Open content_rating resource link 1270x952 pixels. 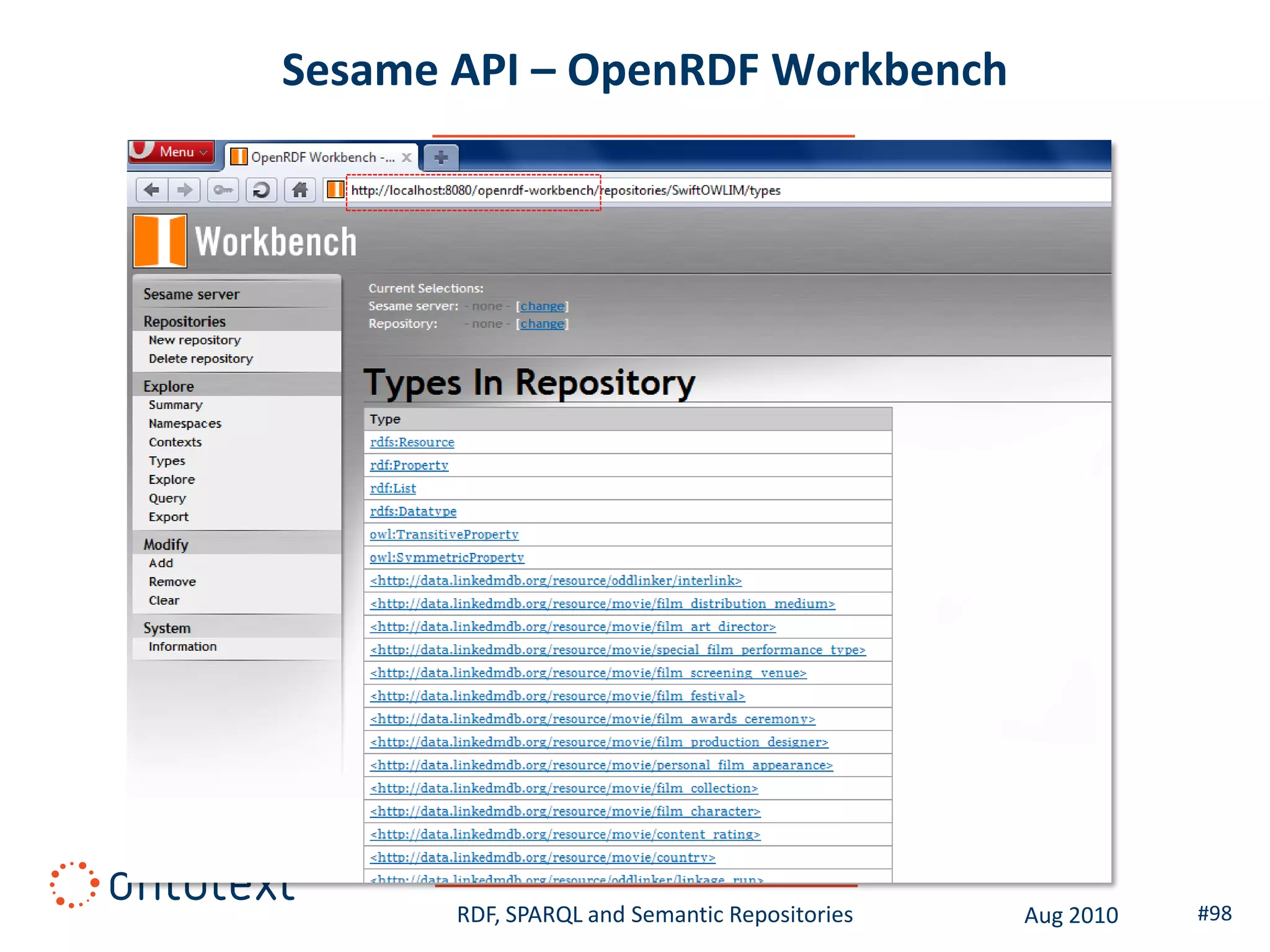tap(565, 834)
